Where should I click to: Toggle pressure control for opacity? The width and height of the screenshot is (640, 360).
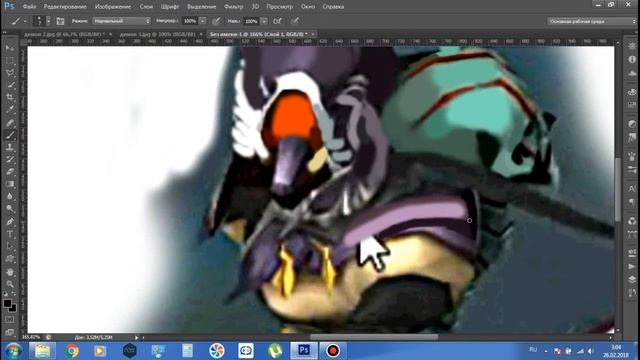tap(216, 21)
